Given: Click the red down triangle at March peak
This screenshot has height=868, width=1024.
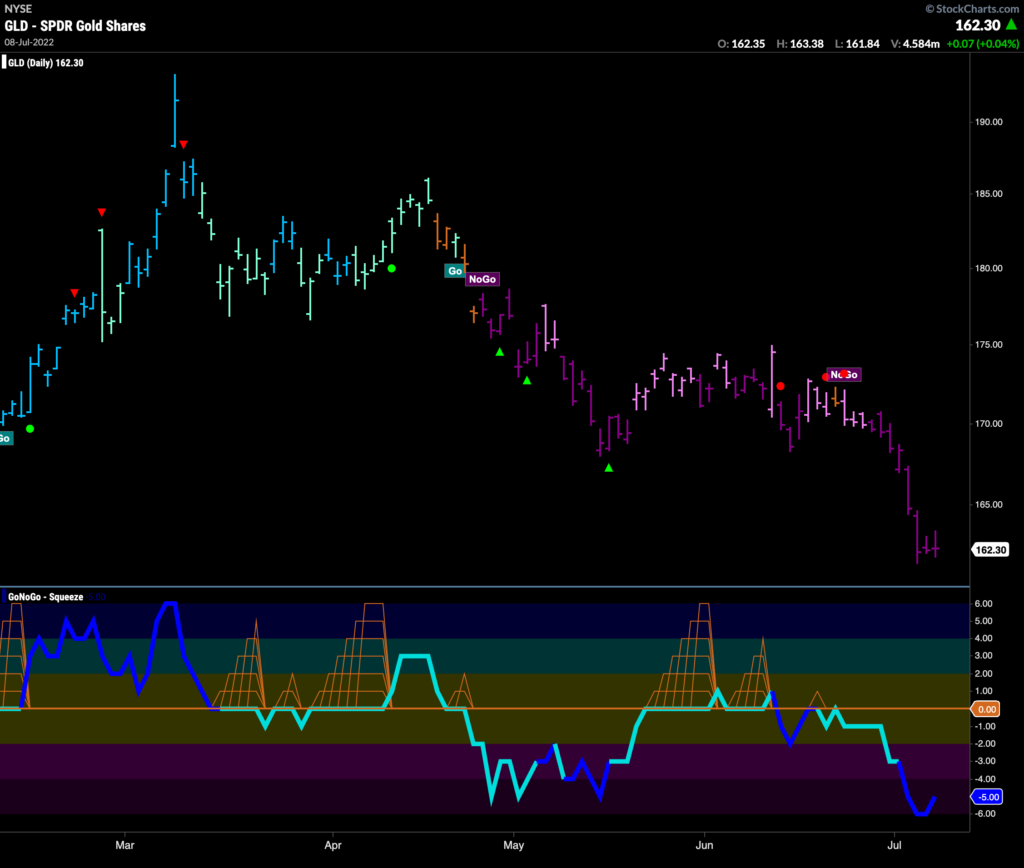Looking at the screenshot, I should (184, 144).
